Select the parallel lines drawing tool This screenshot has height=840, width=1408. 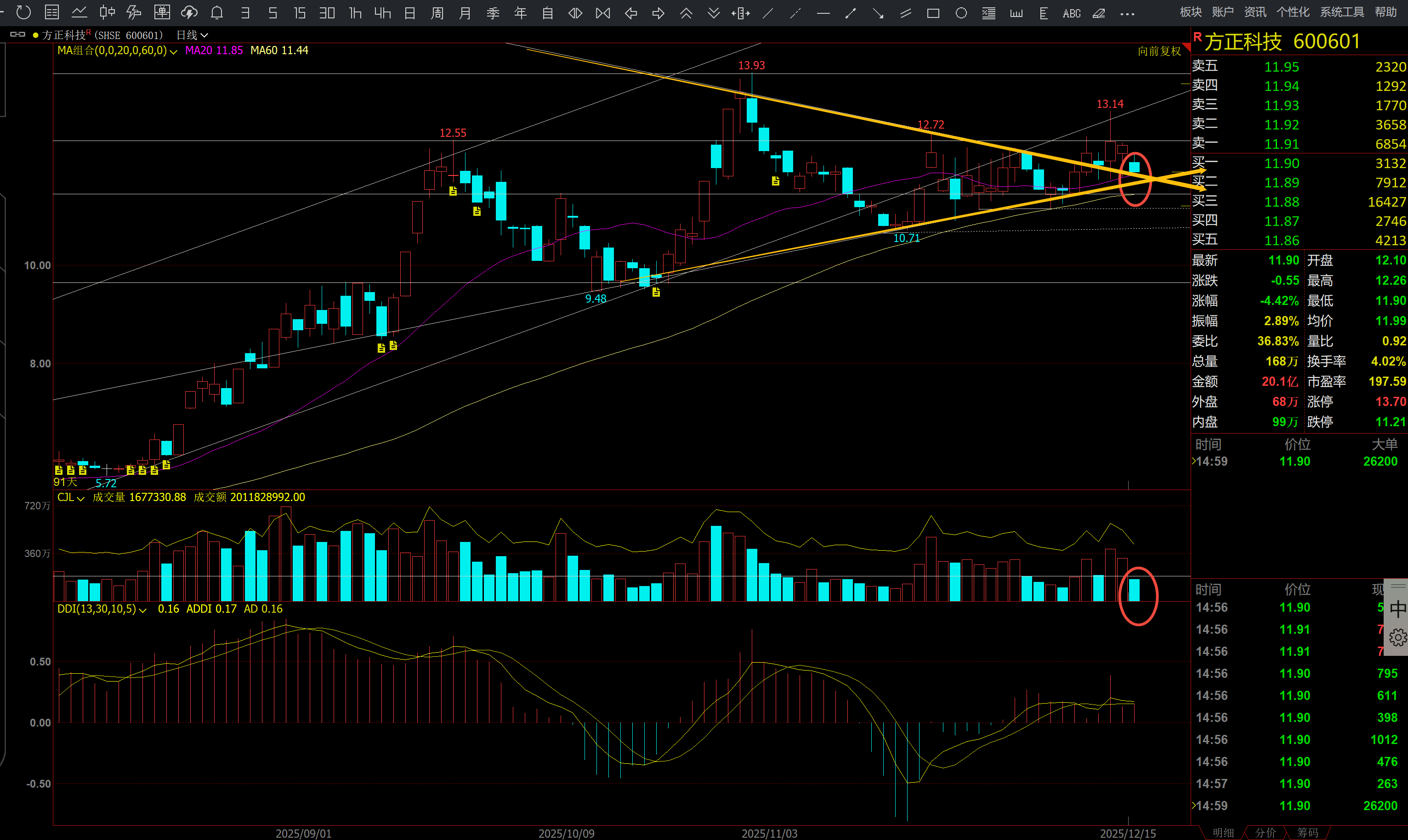coord(905,13)
